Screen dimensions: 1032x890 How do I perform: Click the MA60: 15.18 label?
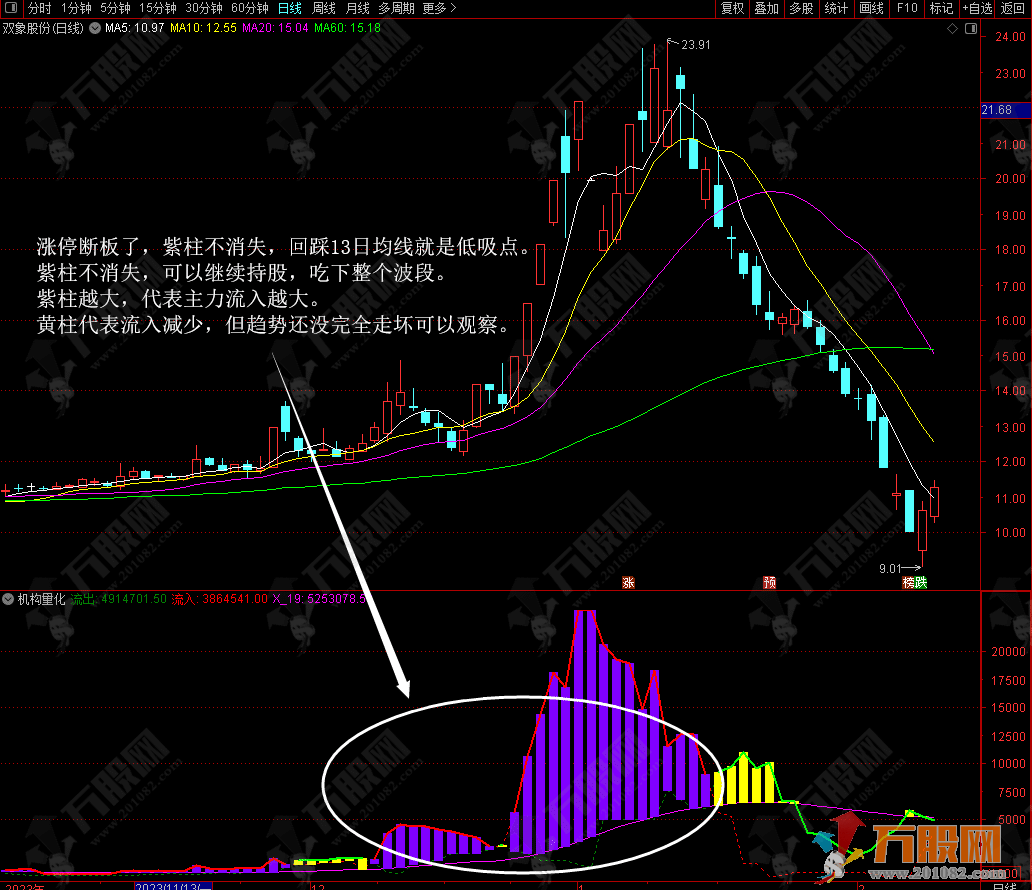[x=347, y=28]
